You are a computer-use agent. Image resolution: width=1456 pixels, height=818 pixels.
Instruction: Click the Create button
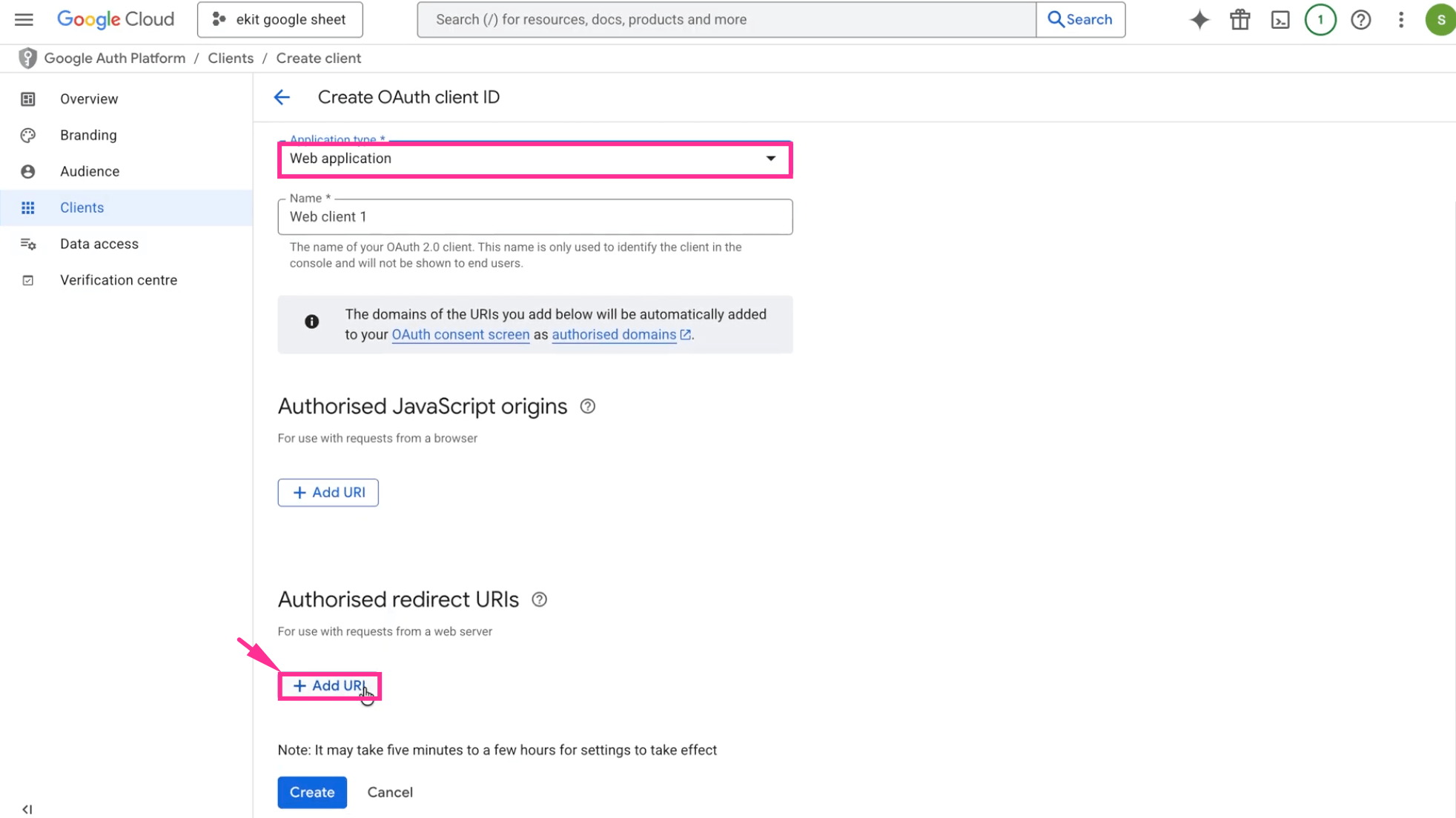coord(312,792)
